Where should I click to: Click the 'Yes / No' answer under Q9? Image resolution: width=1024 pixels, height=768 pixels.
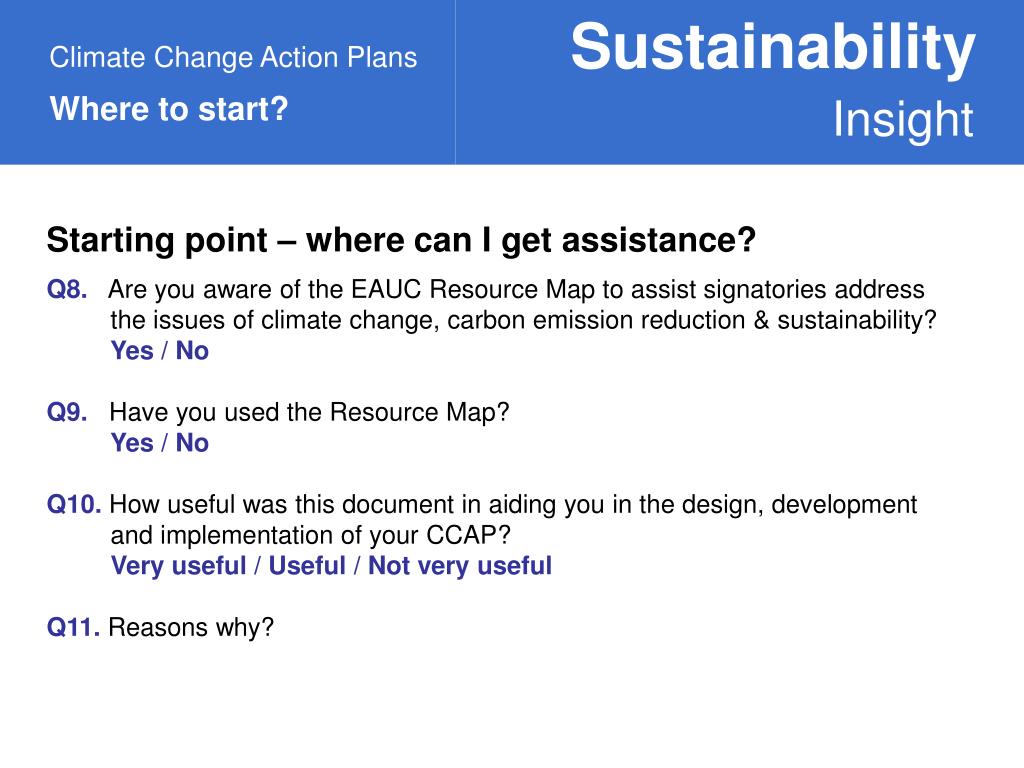(160, 443)
